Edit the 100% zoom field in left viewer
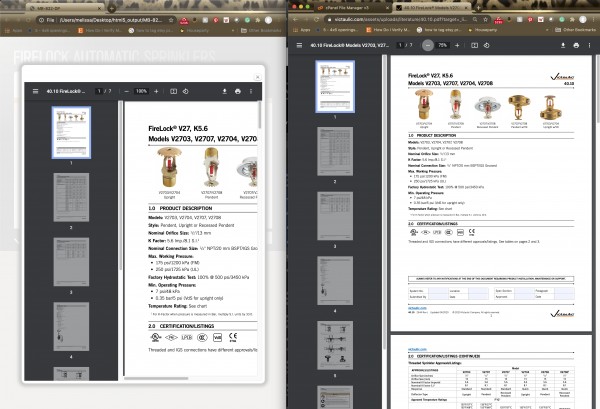The width and height of the screenshot is (600, 409). click(141, 91)
